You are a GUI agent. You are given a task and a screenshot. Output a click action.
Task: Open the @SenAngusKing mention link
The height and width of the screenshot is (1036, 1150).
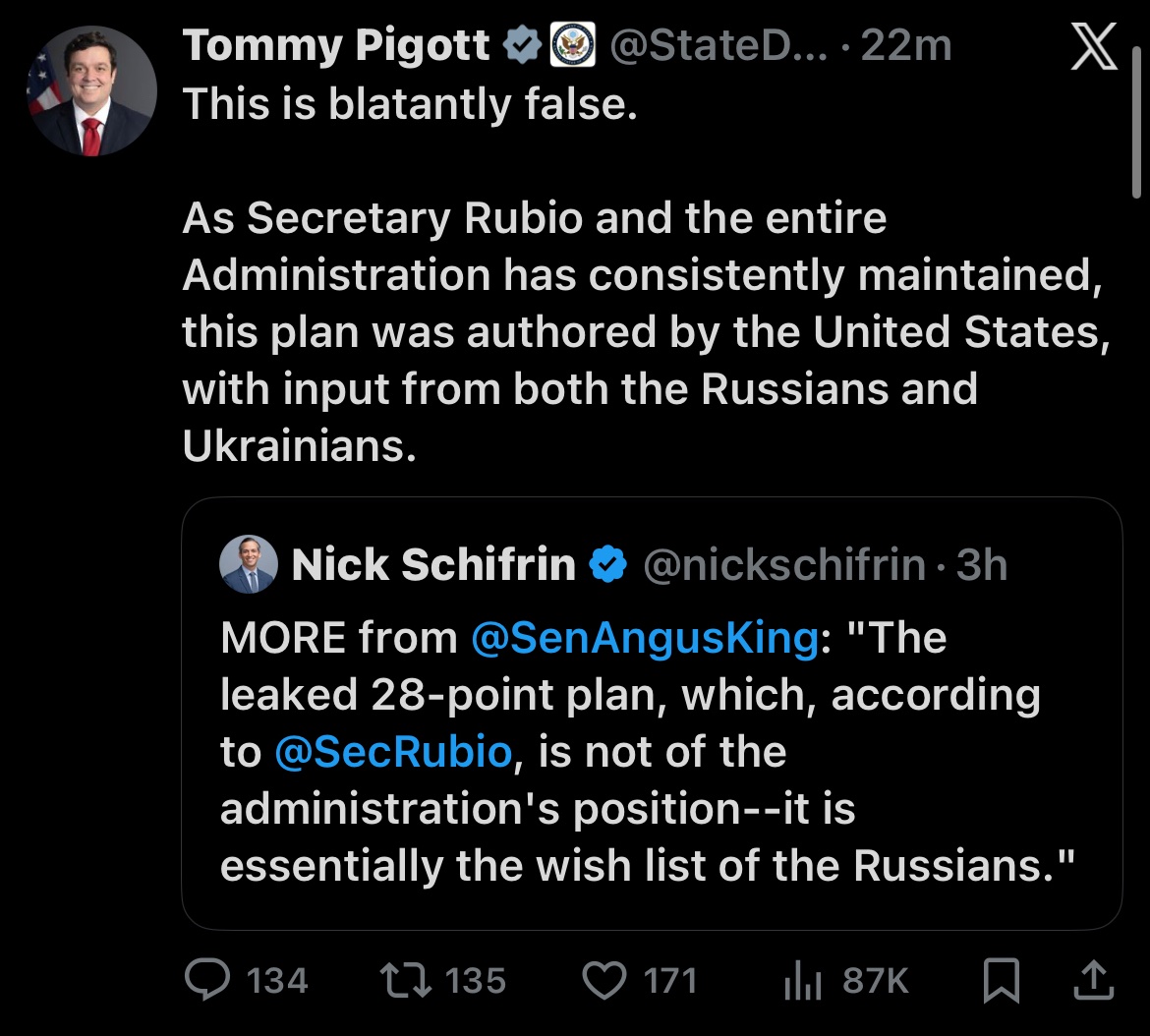(x=644, y=639)
